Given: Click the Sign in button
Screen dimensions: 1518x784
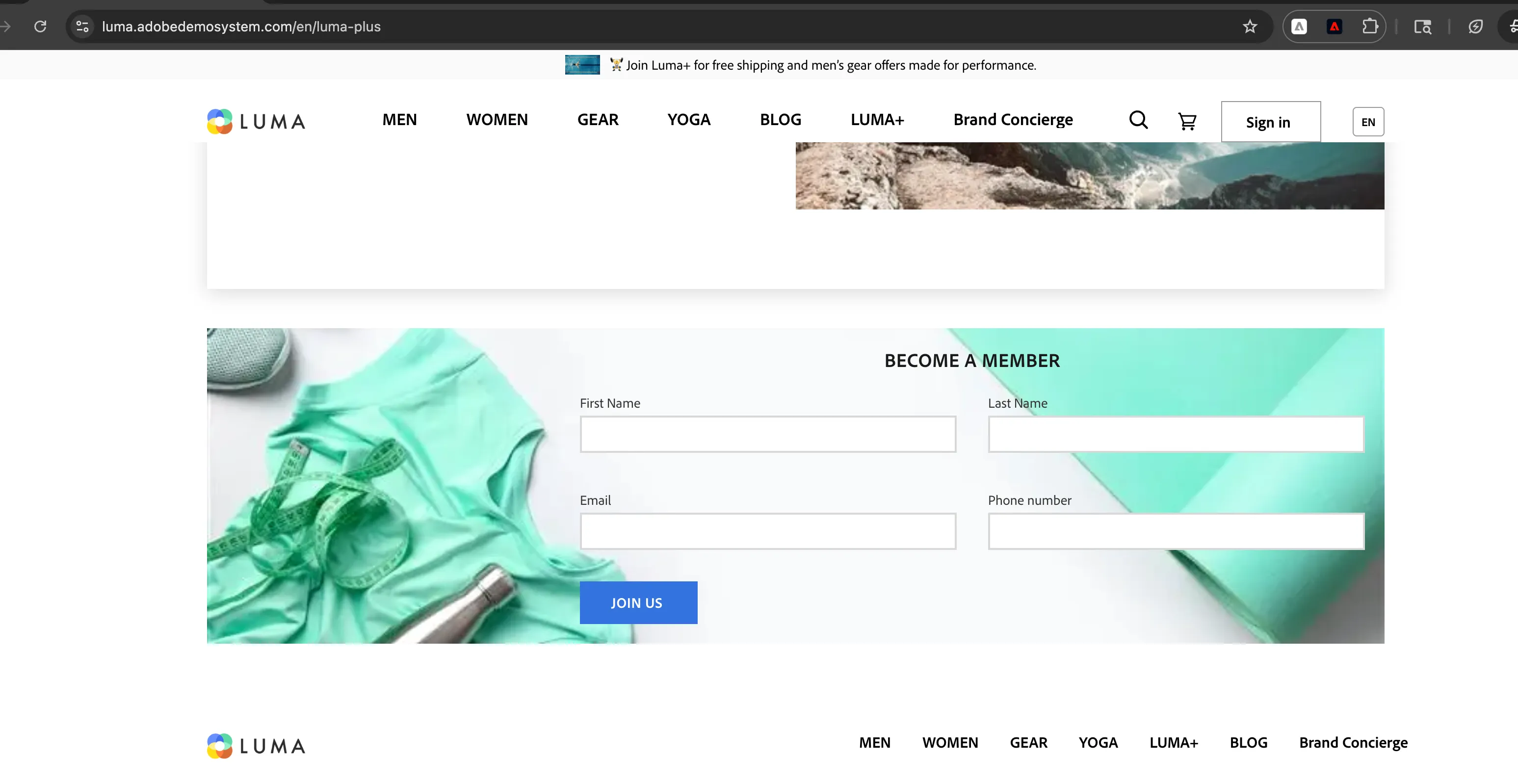Looking at the screenshot, I should coord(1271,122).
